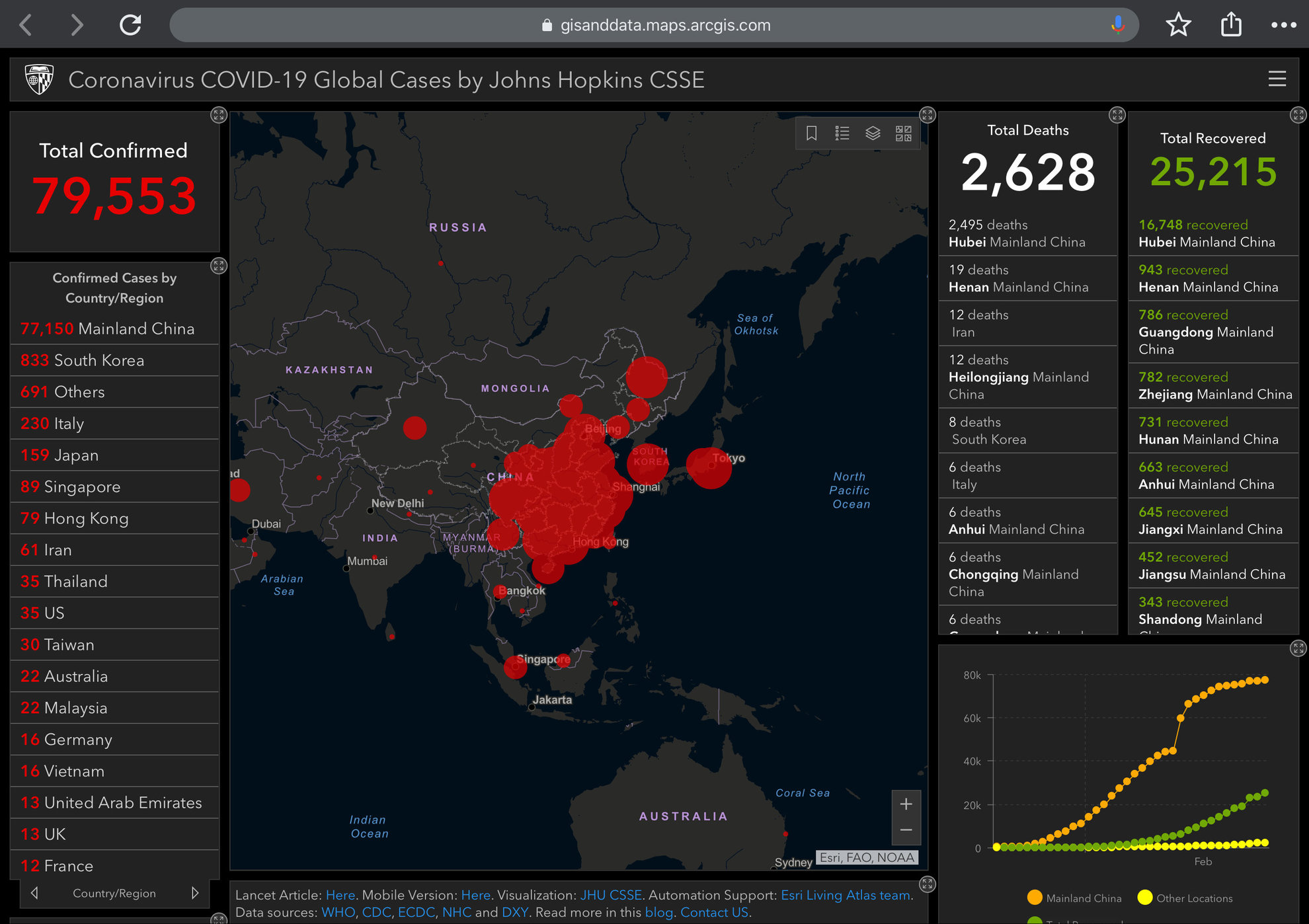Viewport: 1309px width, 924px height.
Task: Go back to the previous page
Action: (x=26, y=25)
